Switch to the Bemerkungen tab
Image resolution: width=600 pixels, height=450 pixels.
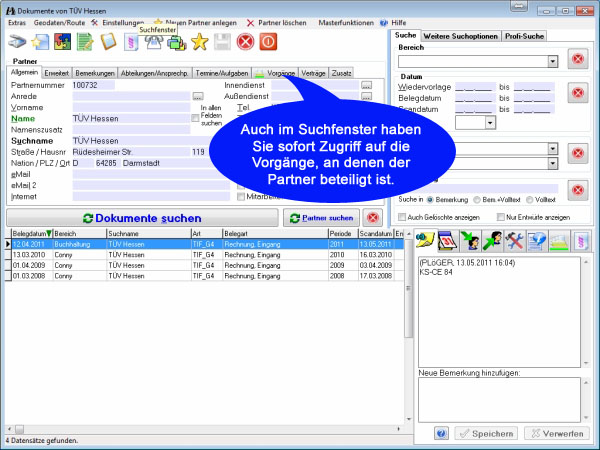point(95,73)
